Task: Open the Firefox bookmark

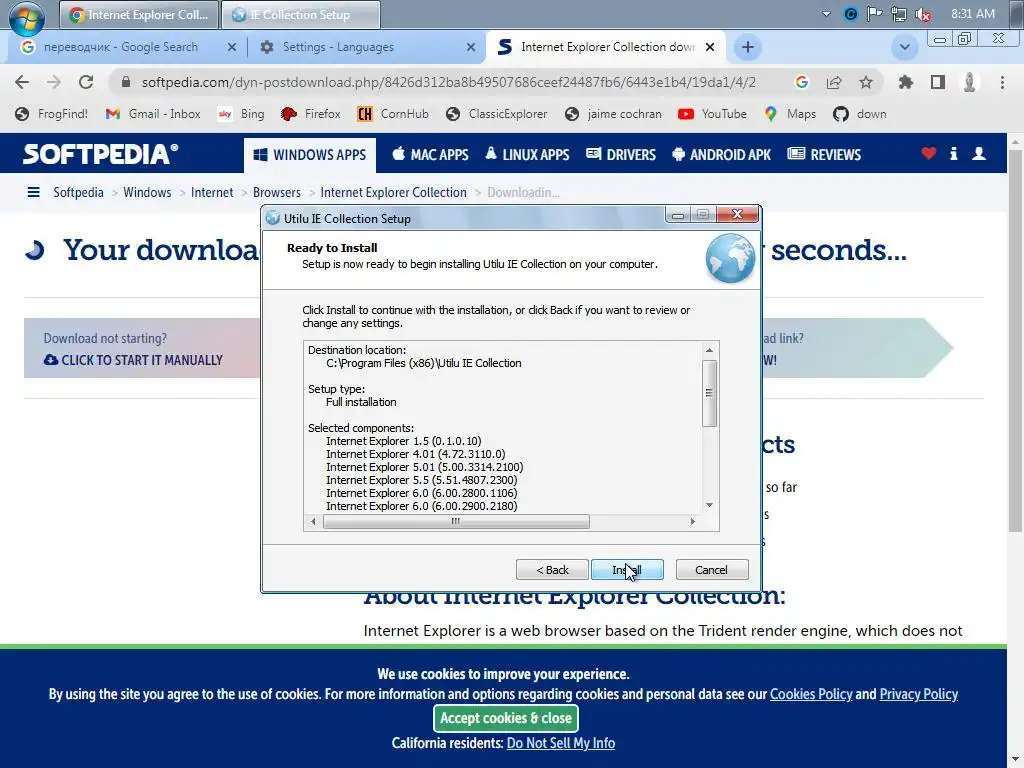Action: 310,114
